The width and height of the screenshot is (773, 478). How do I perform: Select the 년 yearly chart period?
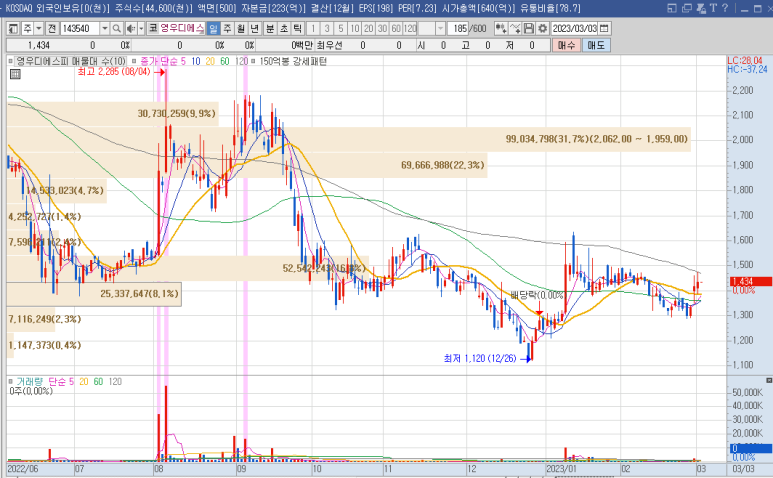tap(254, 29)
